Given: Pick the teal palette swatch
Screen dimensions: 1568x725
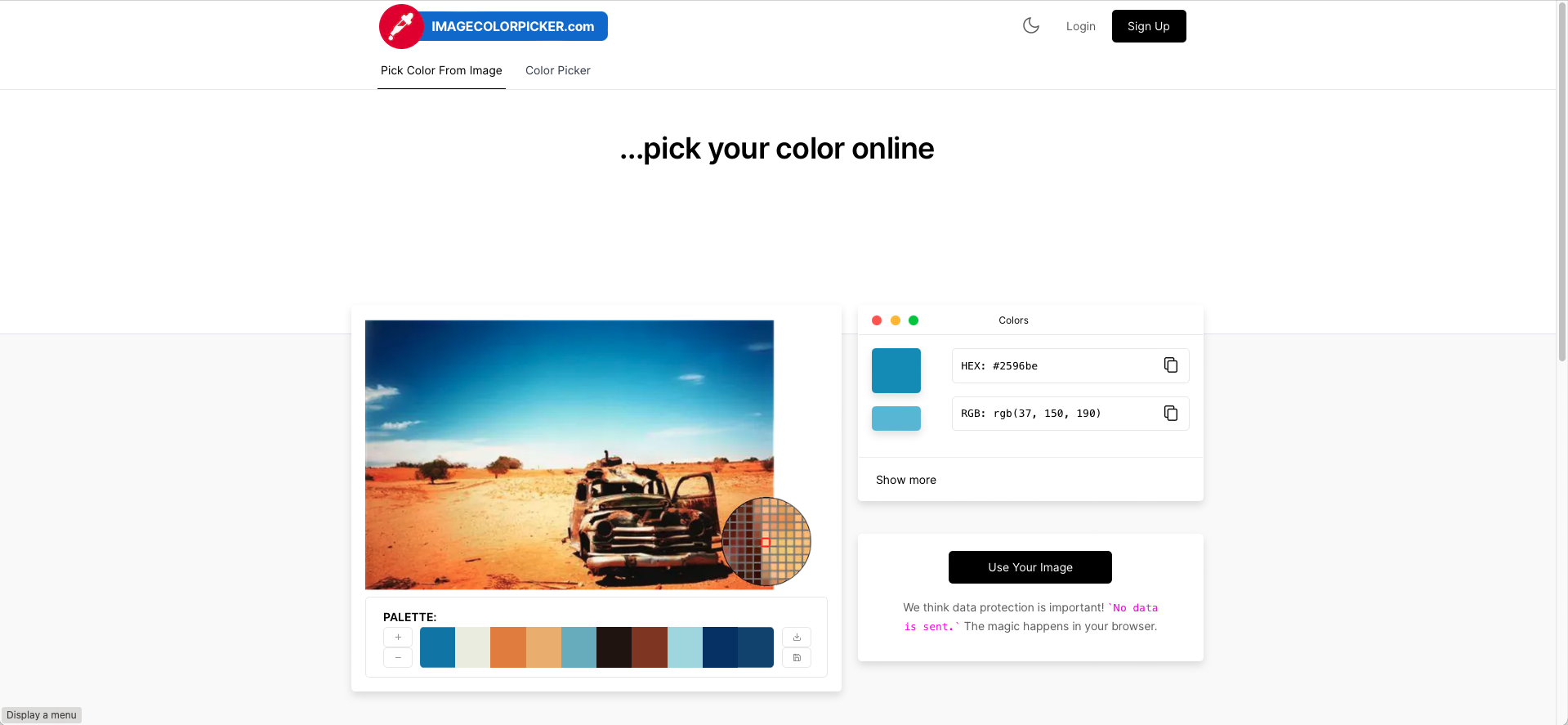Looking at the screenshot, I should [x=579, y=647].
